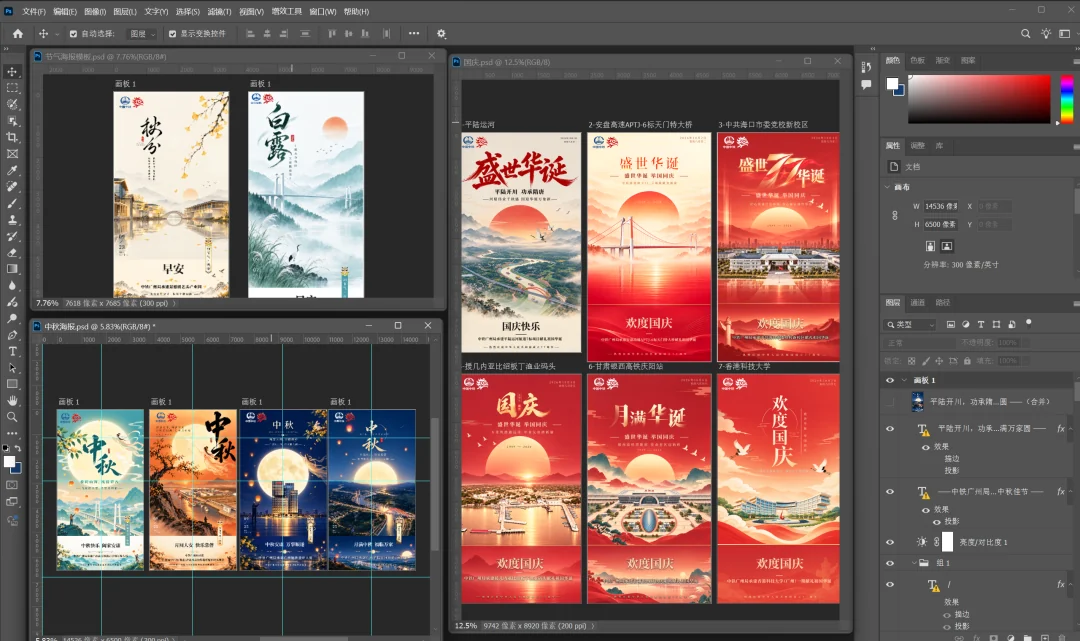Image resolution: width=1080 pixels, height=641 pixels.
Task: Click align left edges icon
Action: [x=251, y=33]
